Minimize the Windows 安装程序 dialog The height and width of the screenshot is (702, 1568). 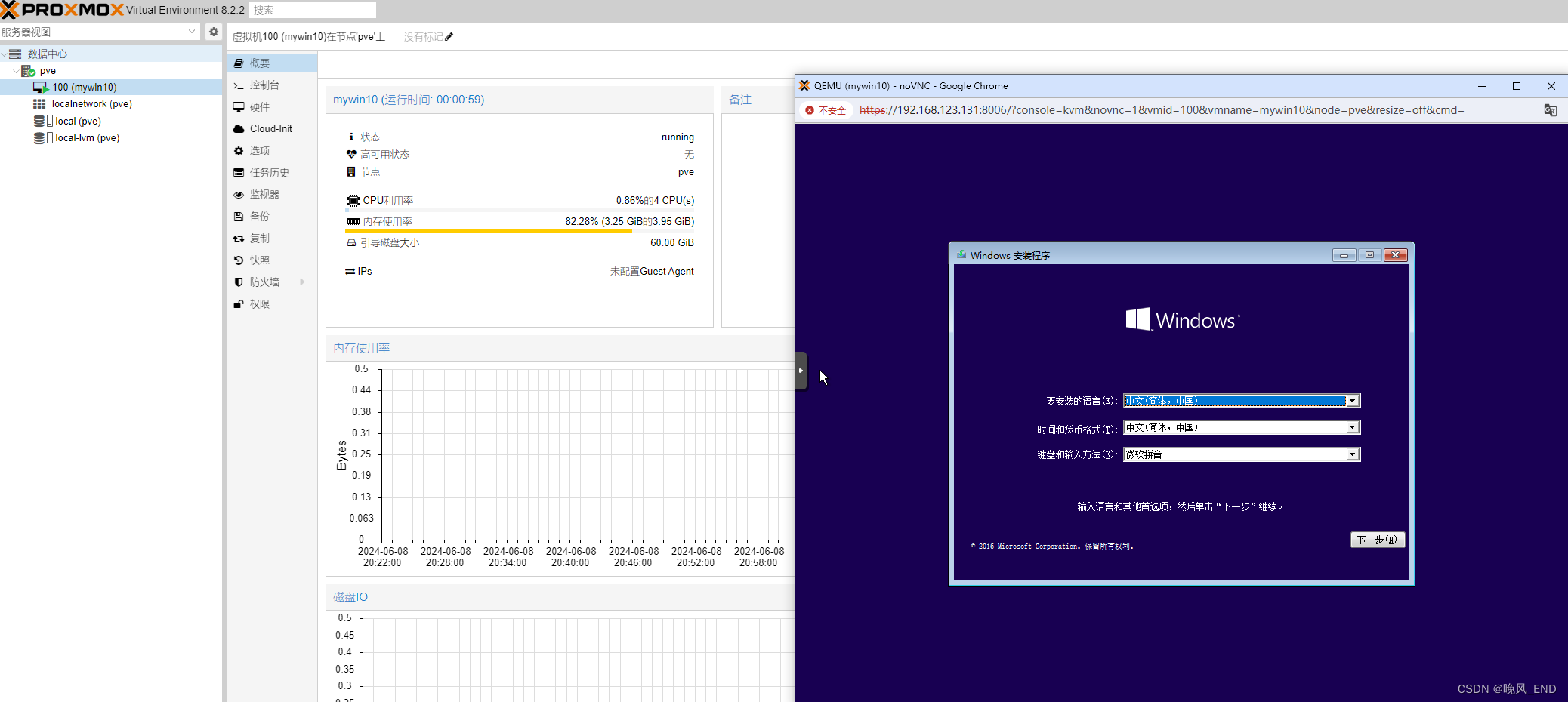pyautogui.click(x=1344, y=255)
